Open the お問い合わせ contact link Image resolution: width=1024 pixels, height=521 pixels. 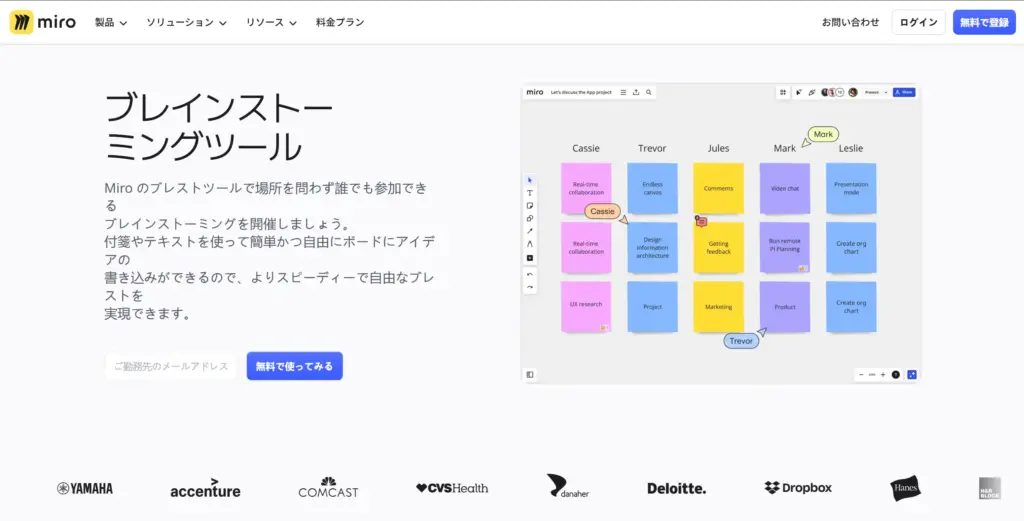click(850, 22)
